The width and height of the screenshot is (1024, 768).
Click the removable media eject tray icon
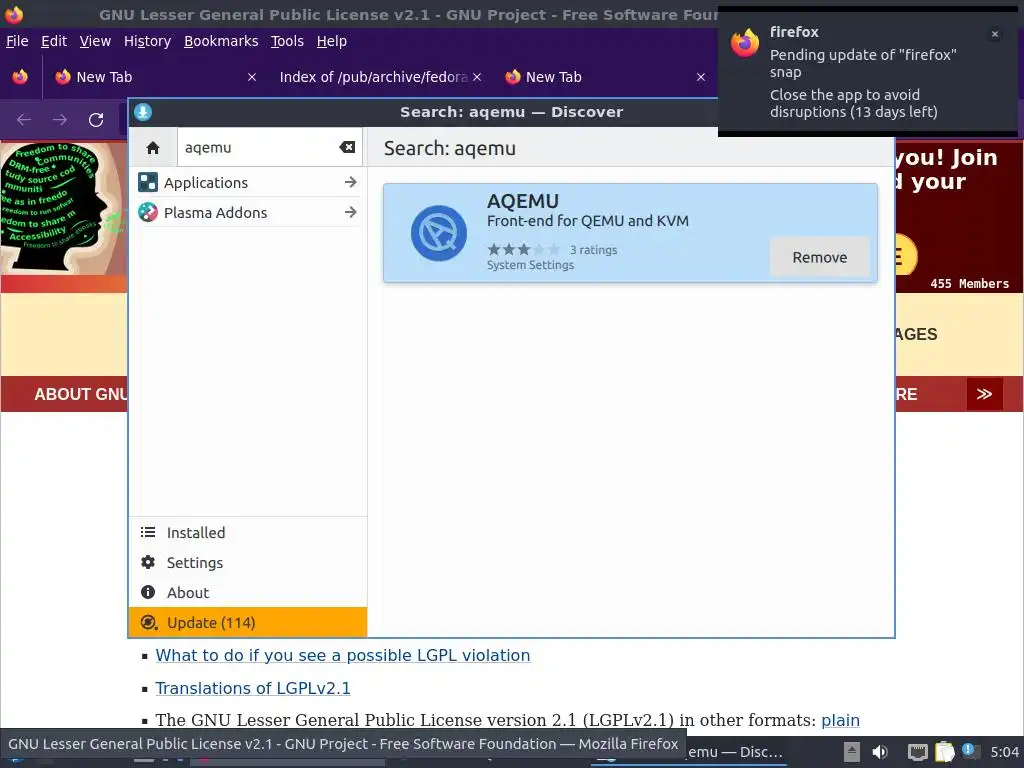[x=852, y=752]
